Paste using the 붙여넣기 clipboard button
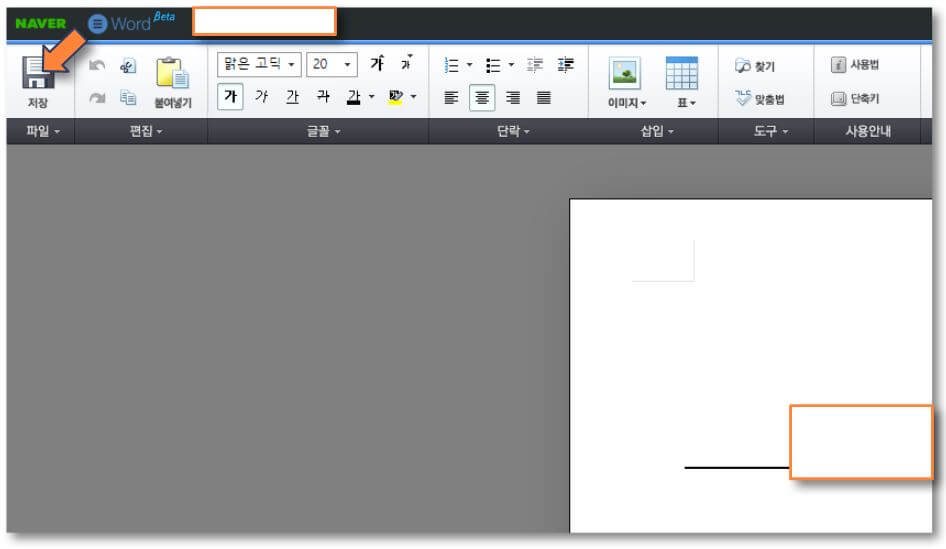Screen dimensions: 946x549 coord(173,82)
